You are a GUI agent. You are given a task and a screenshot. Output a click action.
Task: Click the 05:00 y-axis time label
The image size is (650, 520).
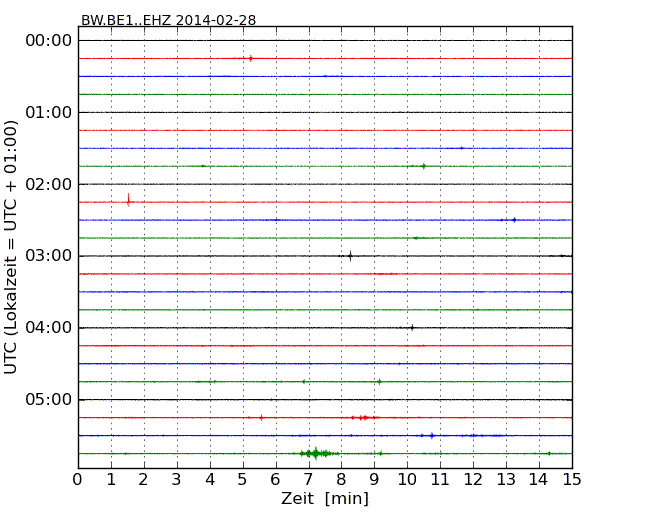[x=49, y=399]
